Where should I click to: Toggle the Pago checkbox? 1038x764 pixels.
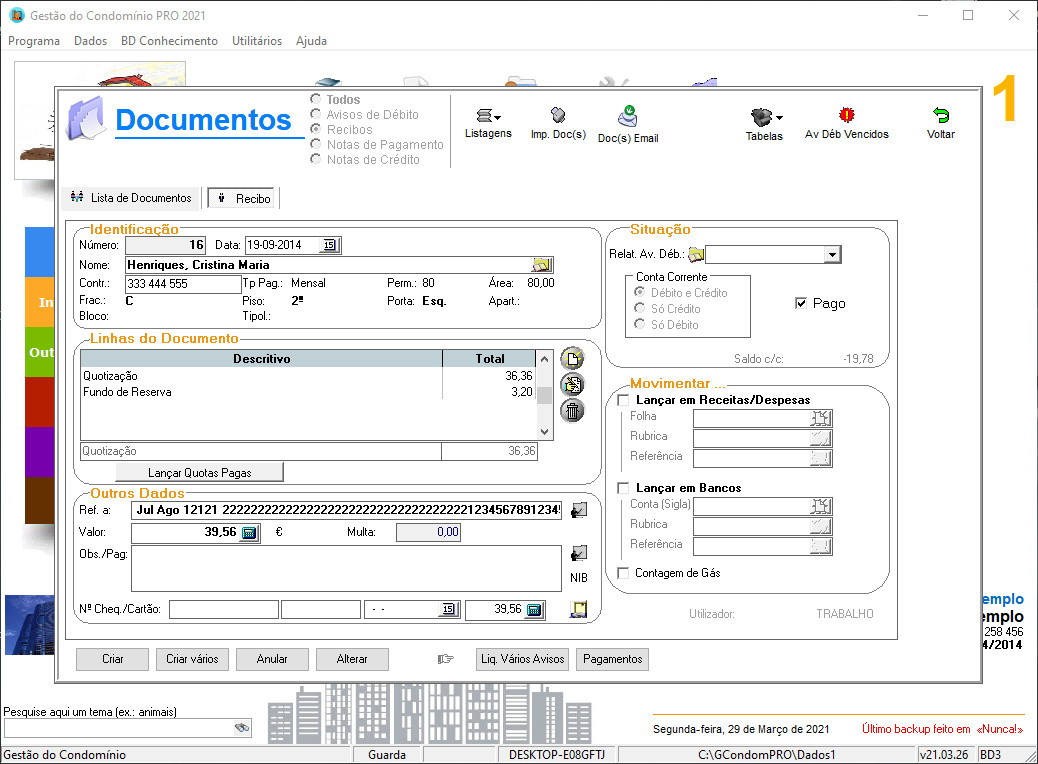pos(801,303)
